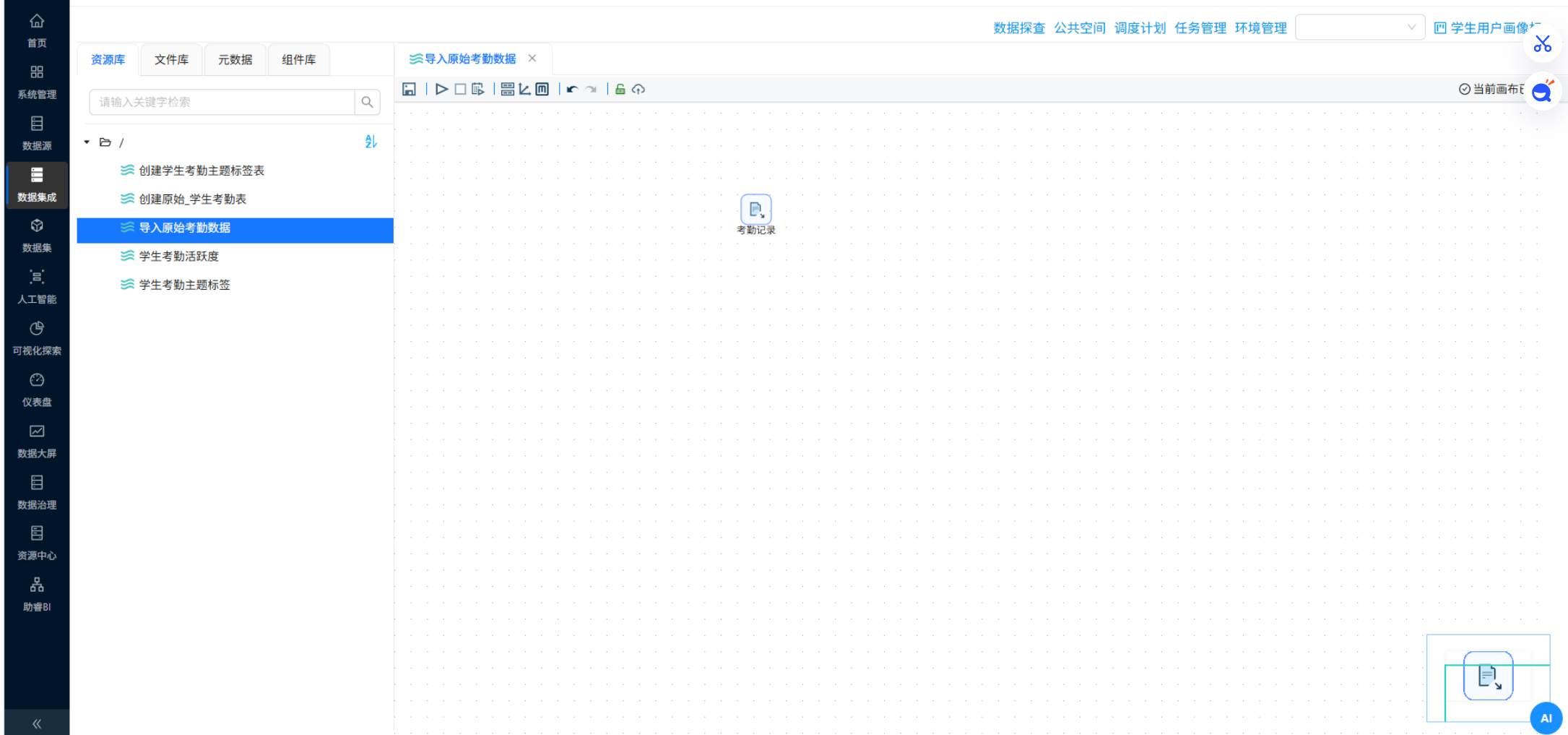Open the robot assistant floating icon

1543,92
